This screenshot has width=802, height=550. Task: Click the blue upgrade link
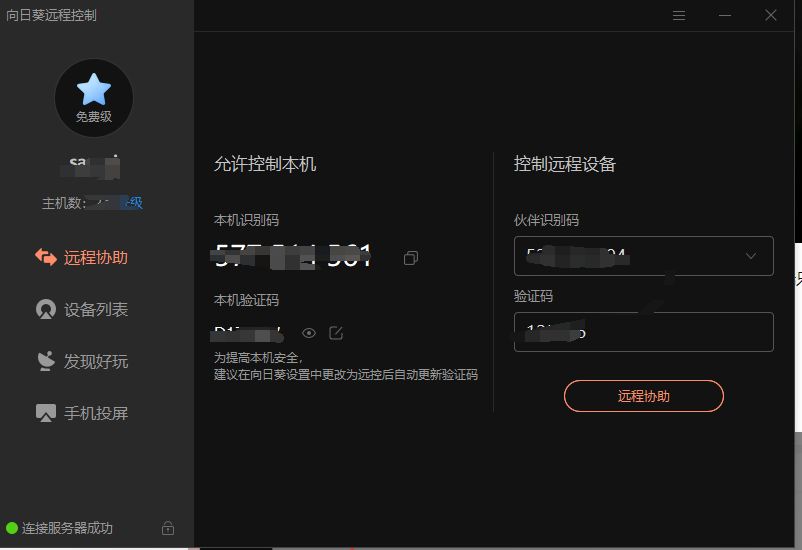coord(132,203)
